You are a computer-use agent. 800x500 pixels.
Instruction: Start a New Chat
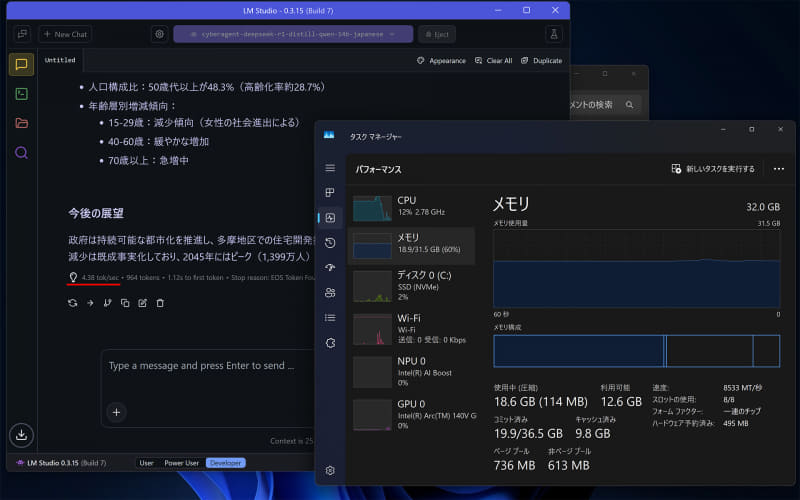click(x=65, y=34)
